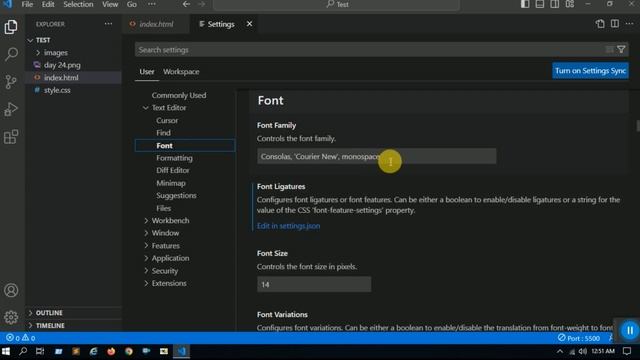Open the Explorer view in activity bar
Viewport: 640px width, 360px height.
(x=11, y=27)
